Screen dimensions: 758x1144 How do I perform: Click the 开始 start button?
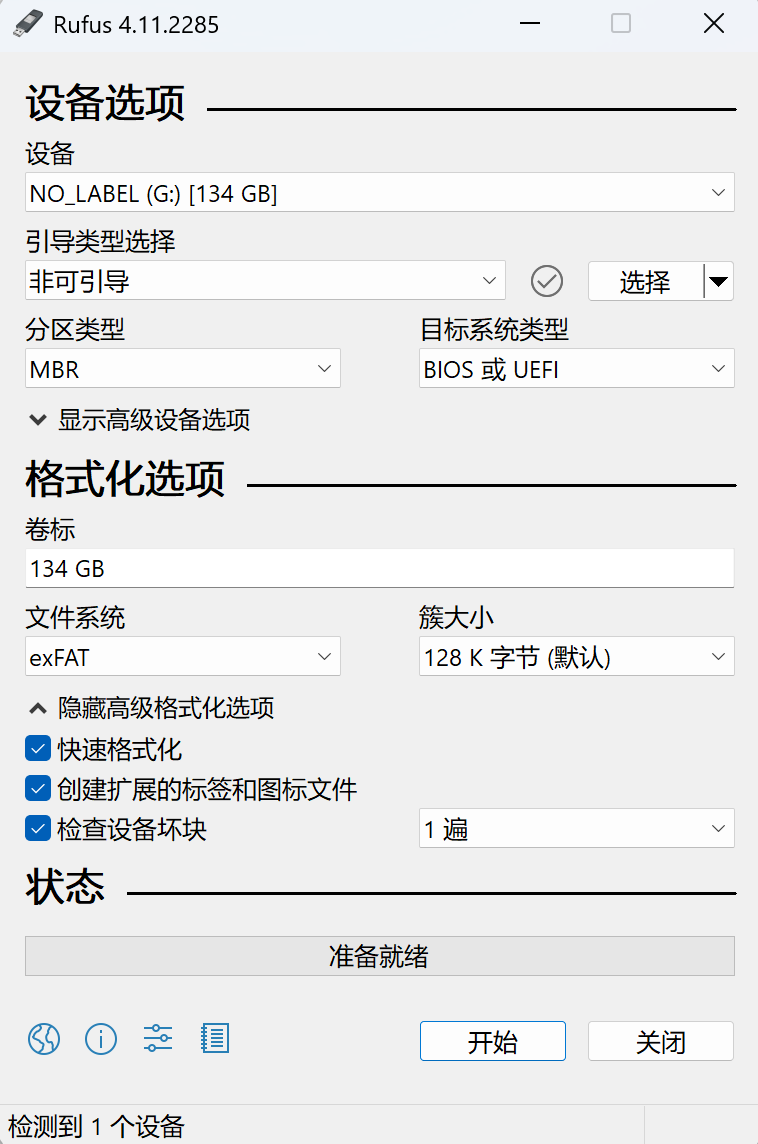pos(492,1041)
